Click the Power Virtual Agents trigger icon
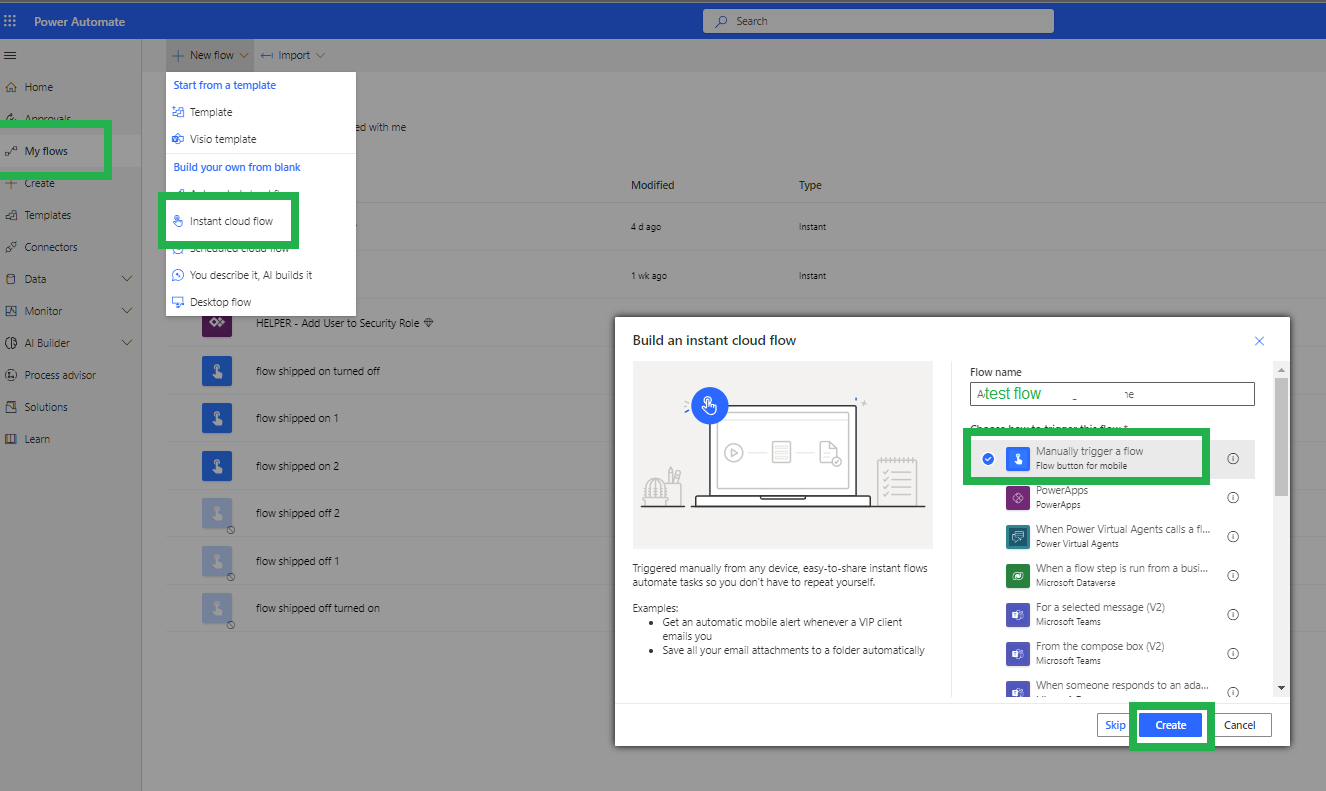The height and width of the screenshot is (791, 1326). coord(1017,536)
